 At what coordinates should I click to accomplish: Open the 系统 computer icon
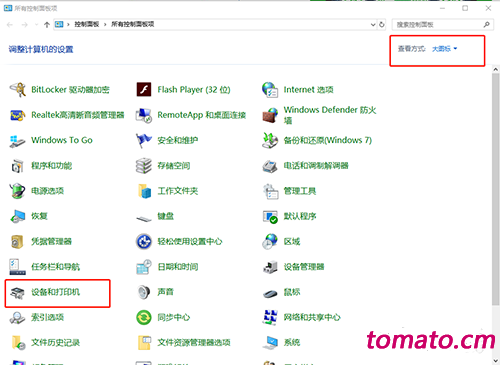point(270,343)
